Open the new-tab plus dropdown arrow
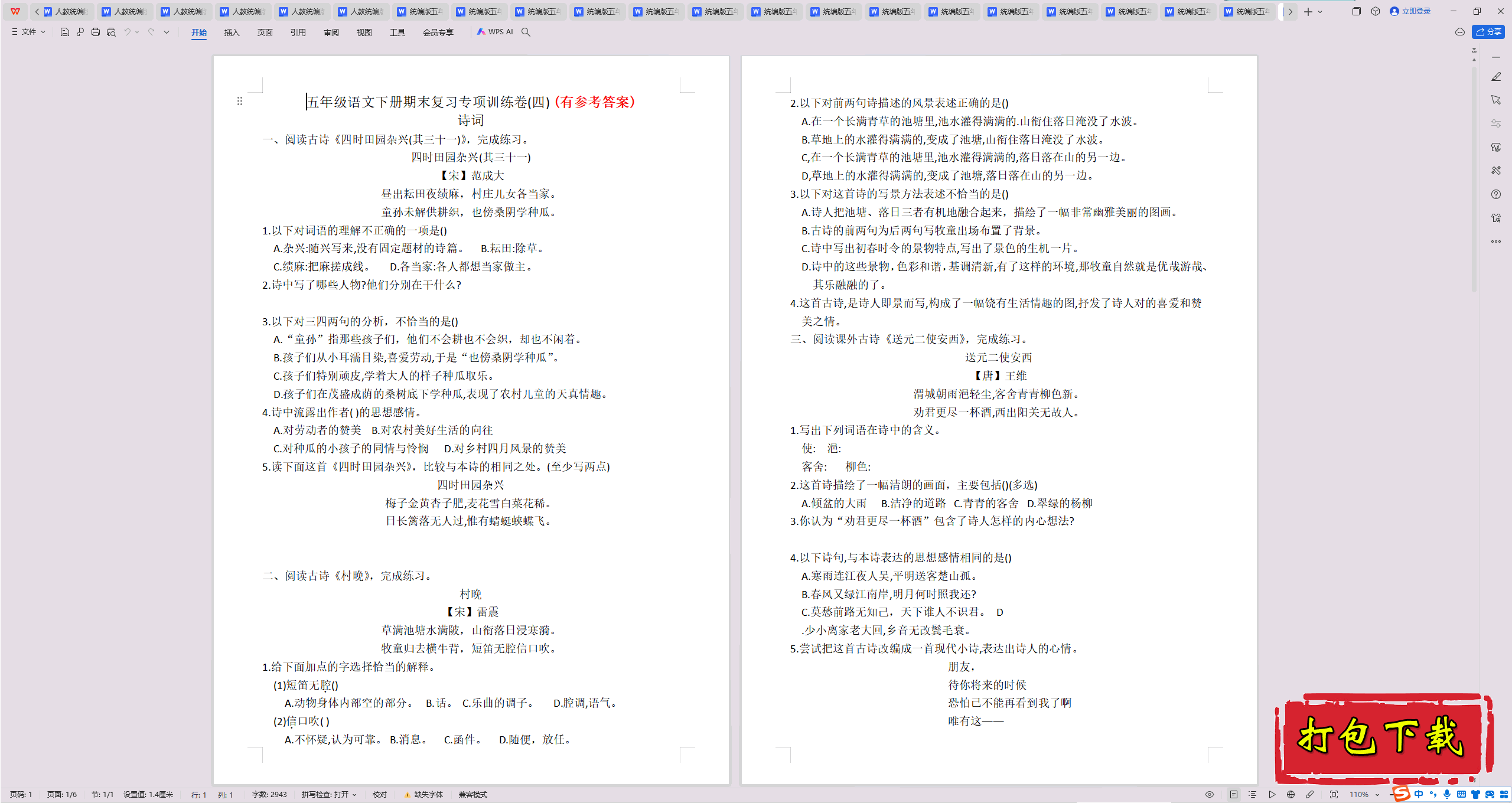Viewport: 1512px width, 803px height. click(x=1320, y=11)
